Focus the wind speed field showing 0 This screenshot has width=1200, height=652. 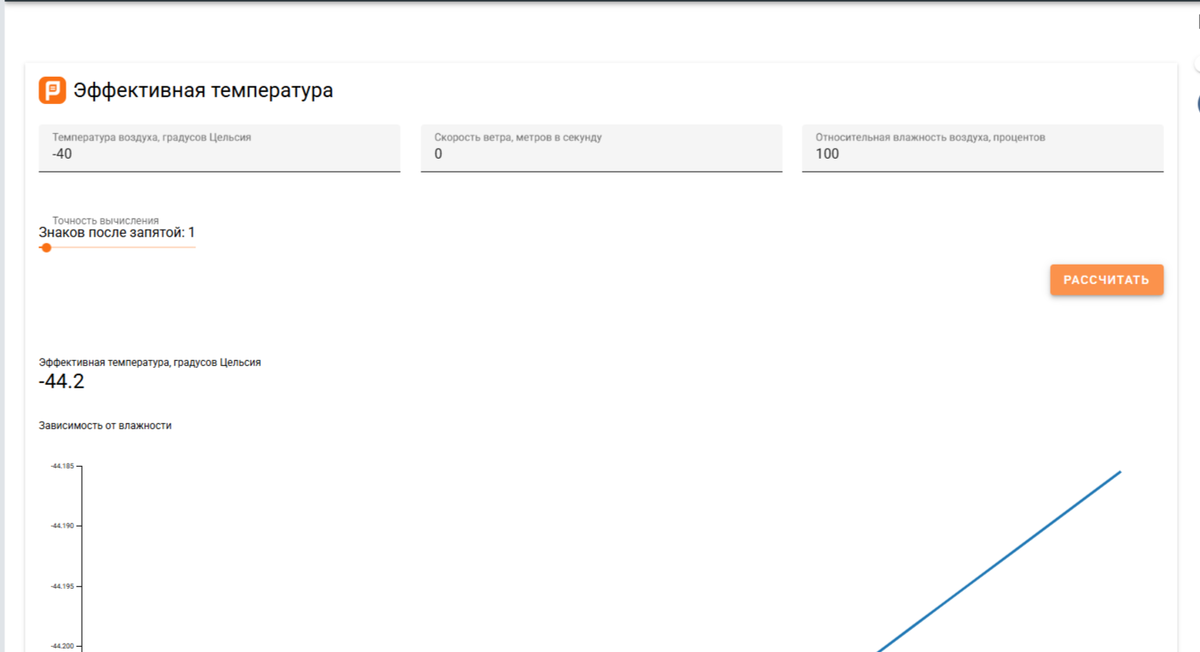pos(601,148)
